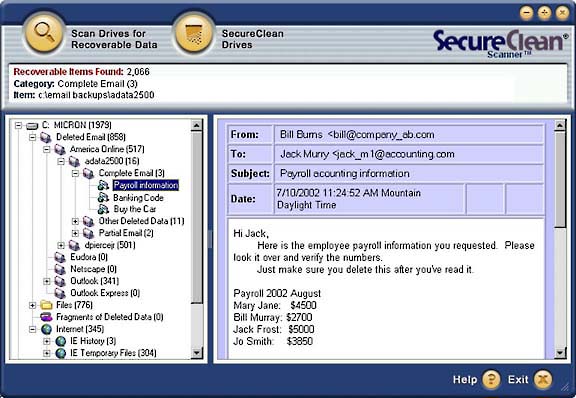
Task: Collapse the Internet node
Action: point(32,329)
